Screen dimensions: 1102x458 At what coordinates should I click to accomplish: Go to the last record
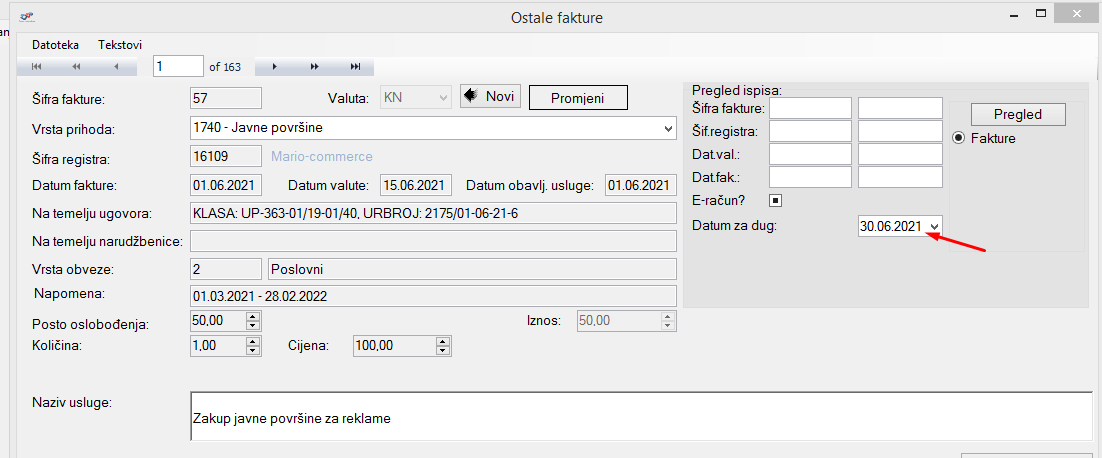[355, 67]
